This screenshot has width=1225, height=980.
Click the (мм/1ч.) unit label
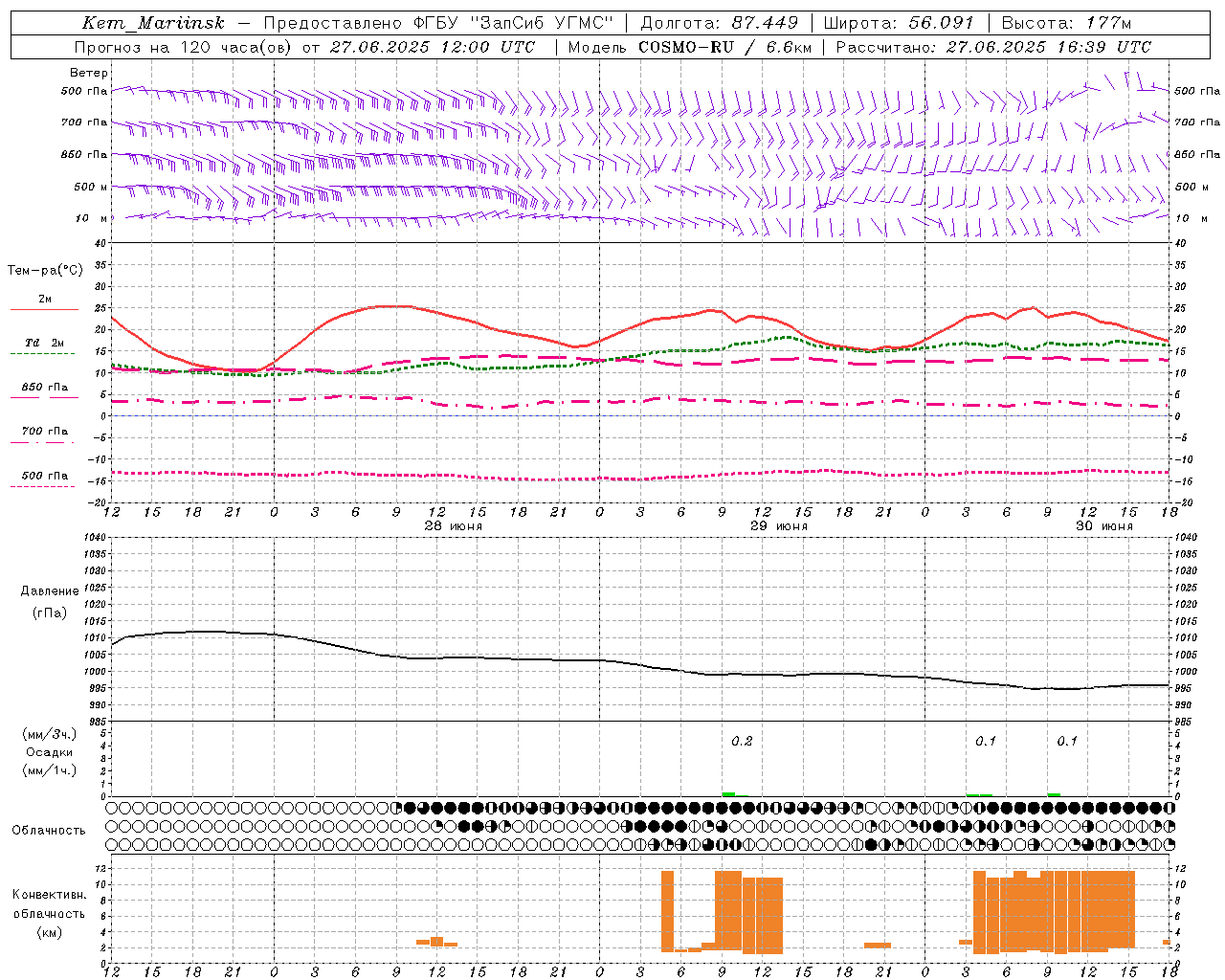tap(50, 770)
